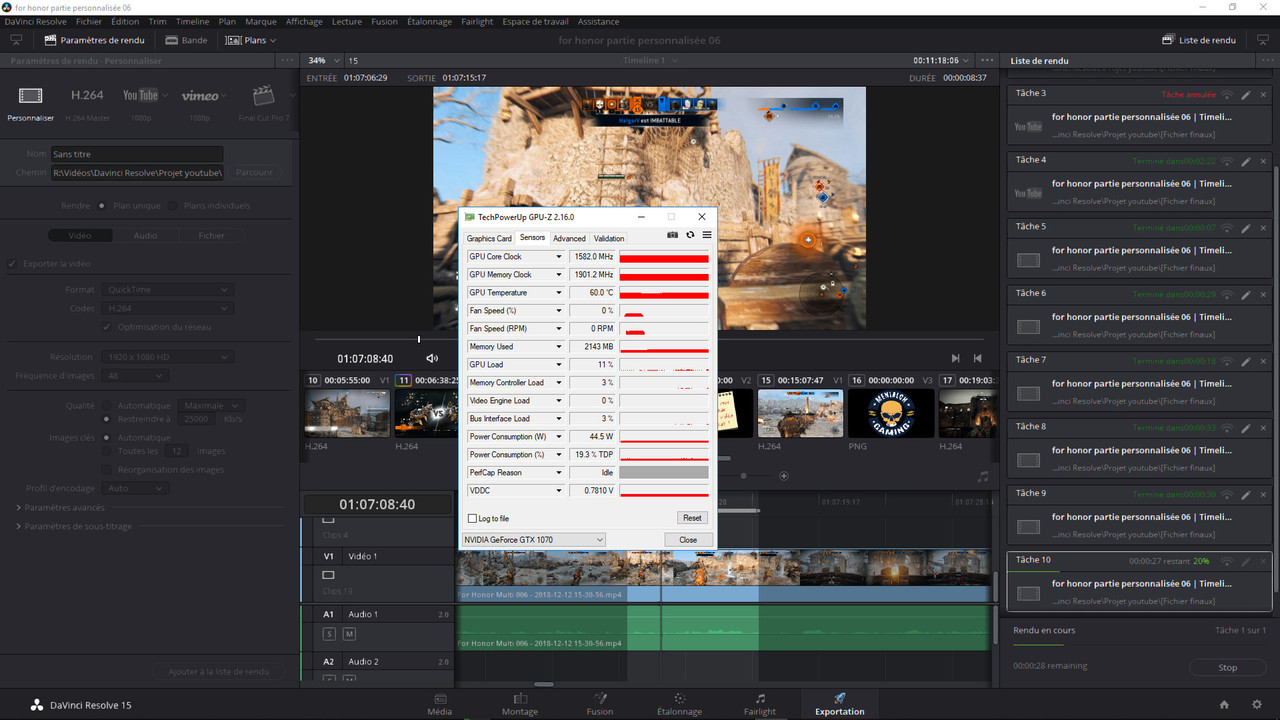Remove Tâche 5 from the render queue
The height and width of the screenshot is (720, 1280).
pyautogui.click(x=1263, y=228)
